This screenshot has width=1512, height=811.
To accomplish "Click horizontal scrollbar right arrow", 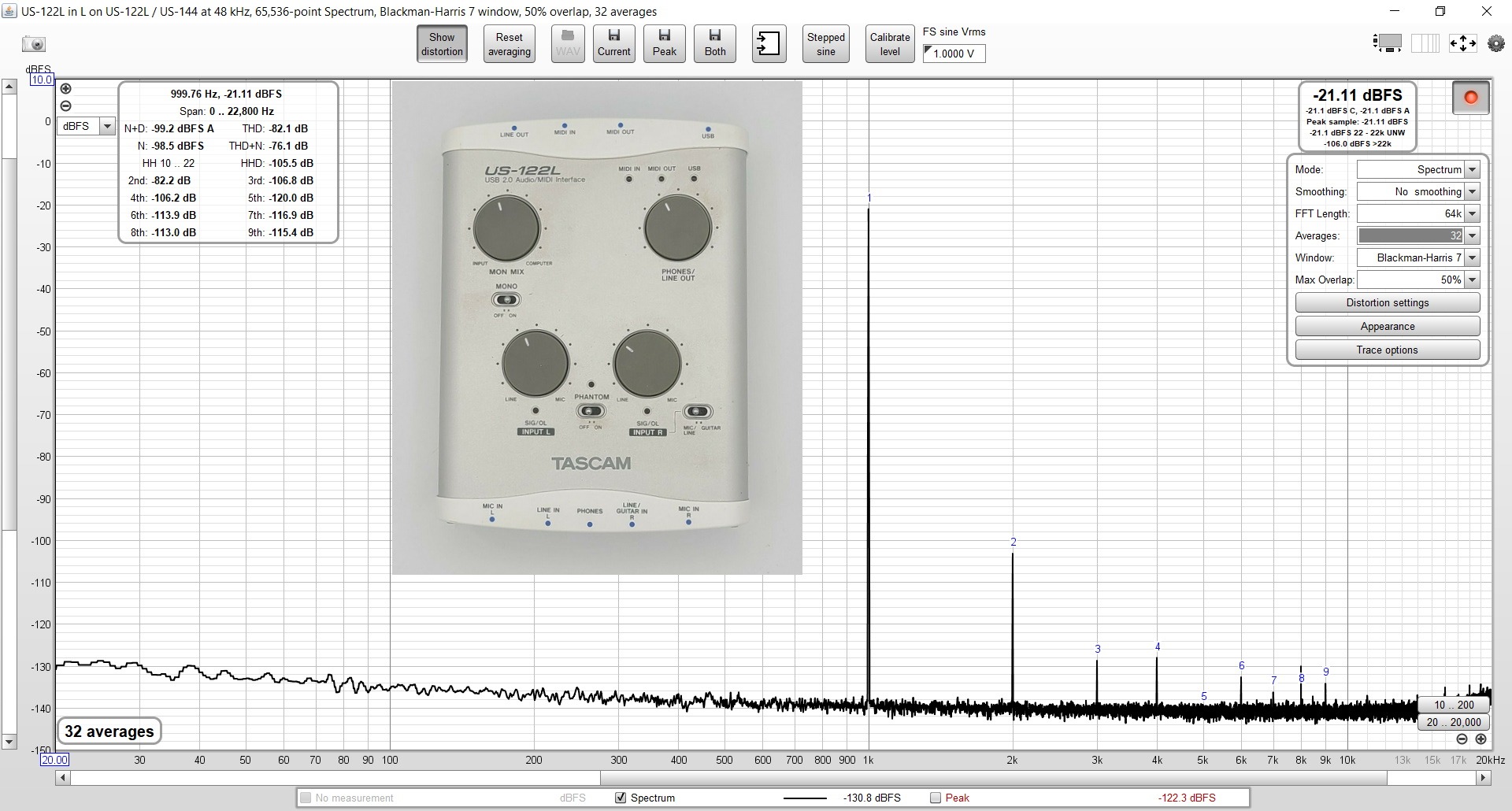I will tap(1484, 778).
